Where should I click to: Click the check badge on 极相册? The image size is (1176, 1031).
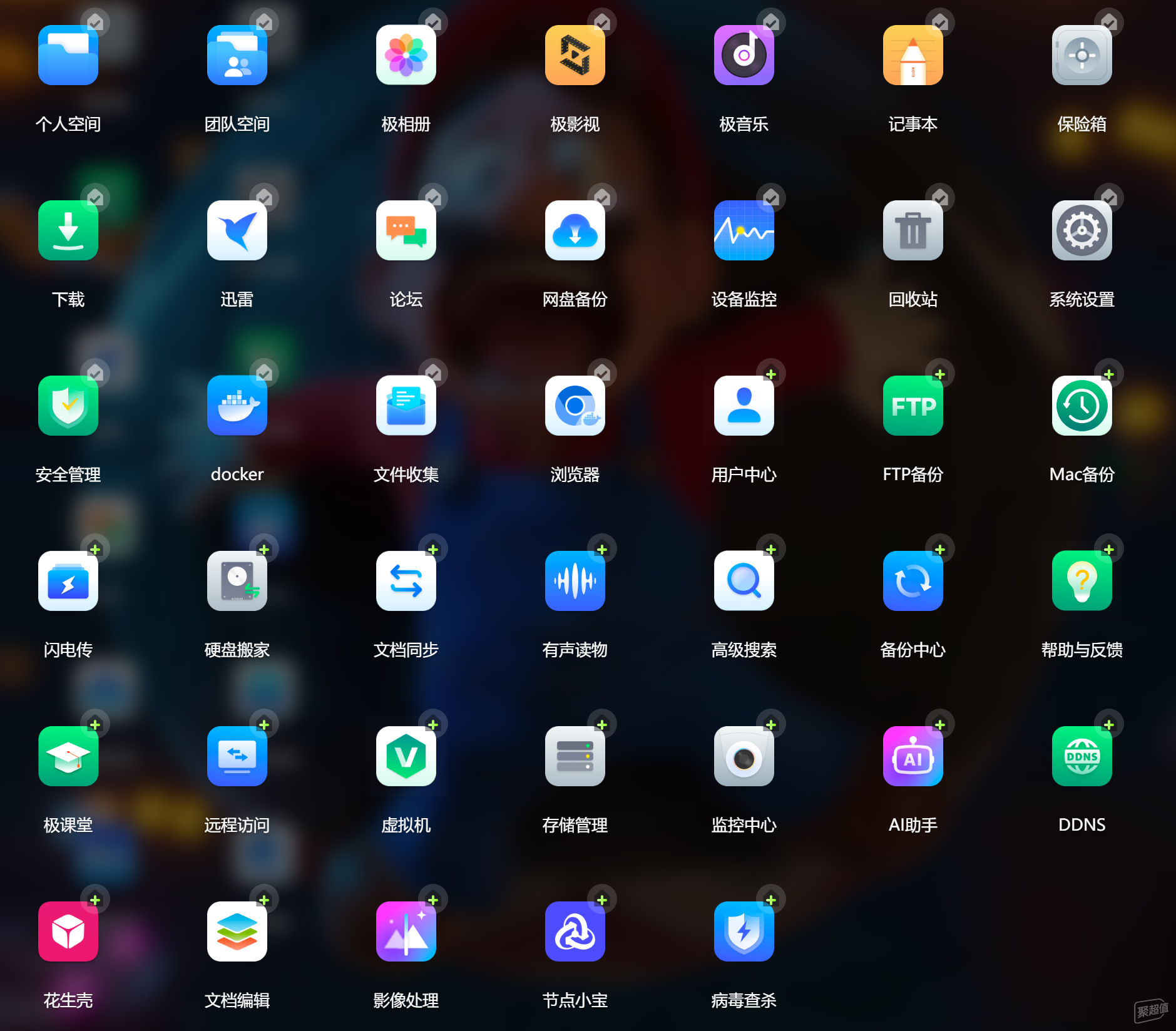[433, 23]
